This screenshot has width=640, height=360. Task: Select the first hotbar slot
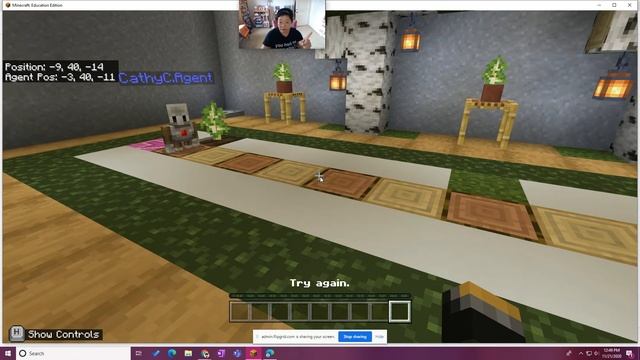click(x=240, y=312)
